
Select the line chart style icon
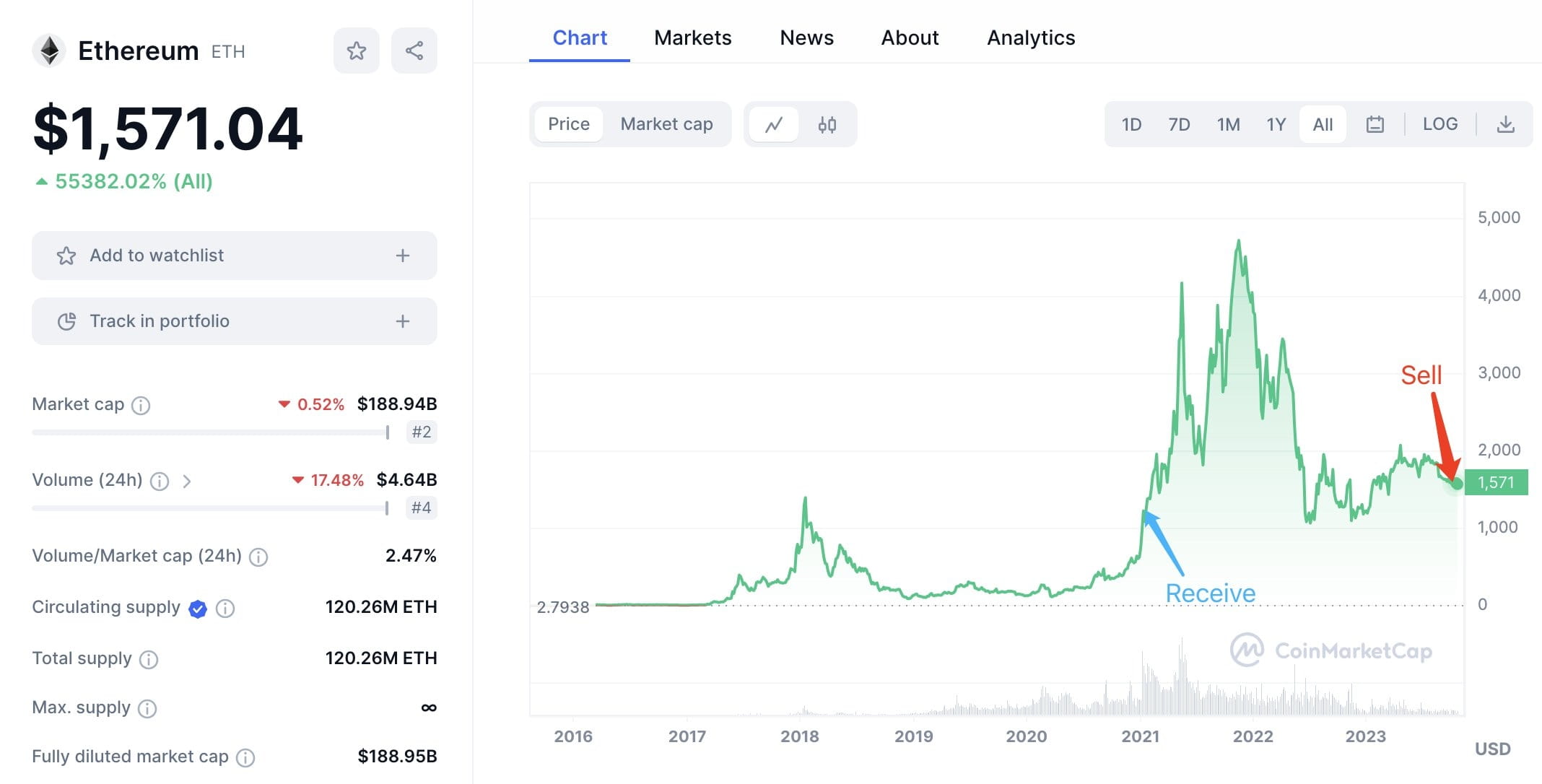(774, 123)
